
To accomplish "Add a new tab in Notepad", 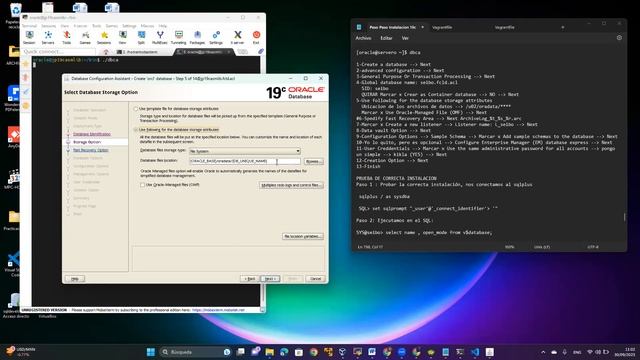I will [x=562, y=27].
